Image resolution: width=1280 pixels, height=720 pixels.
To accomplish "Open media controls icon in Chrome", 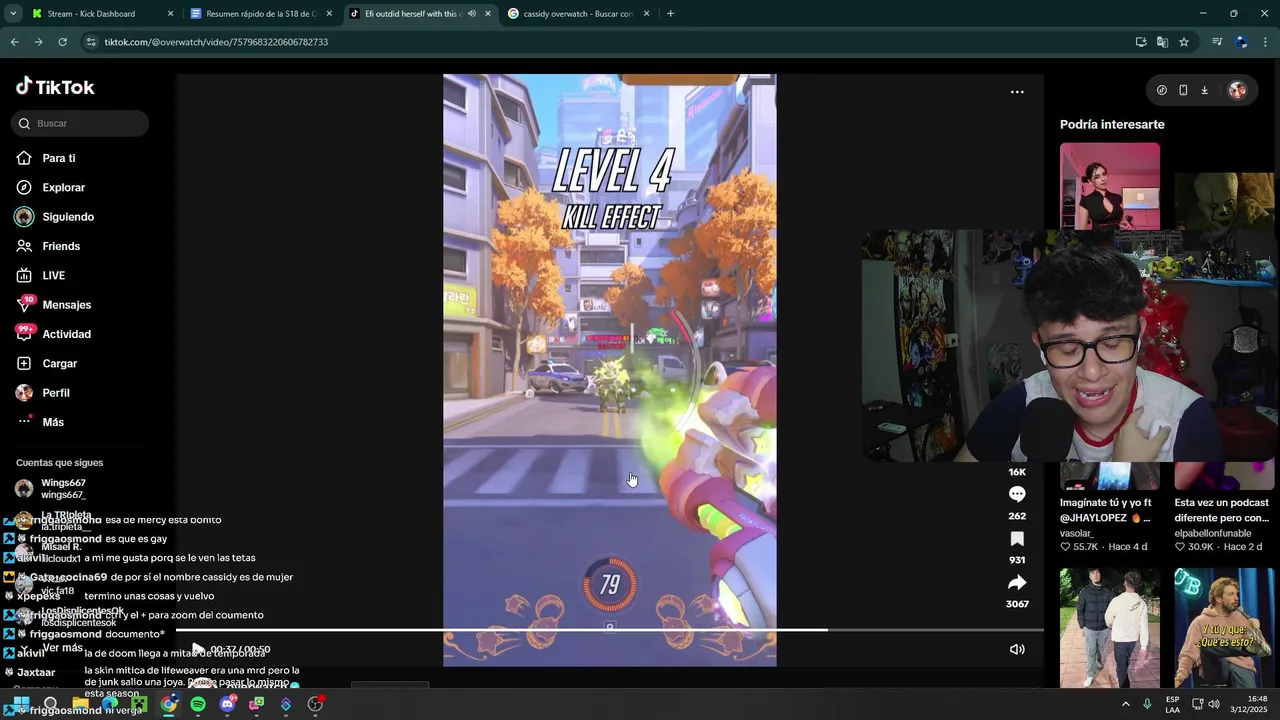I will (1217, 42).
